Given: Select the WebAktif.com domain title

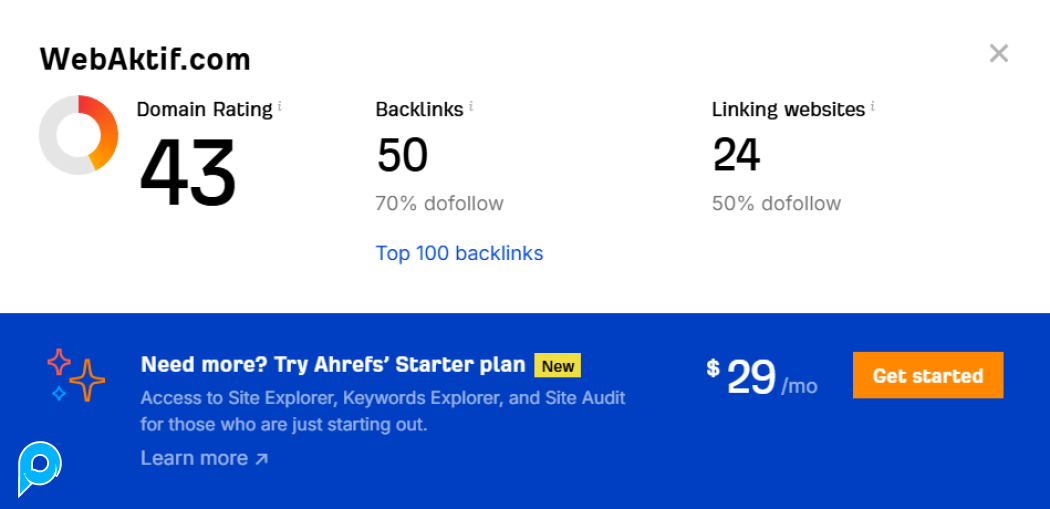Looking at the screenshot, I should pyautogui.click(x=145, y=60).
